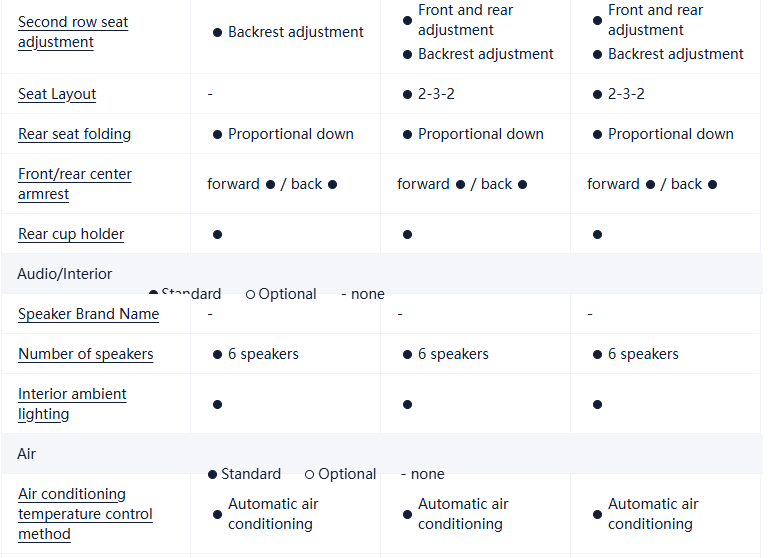
Task: Click the Rear cup holder dot in middle column
Action: coord(407,234)
